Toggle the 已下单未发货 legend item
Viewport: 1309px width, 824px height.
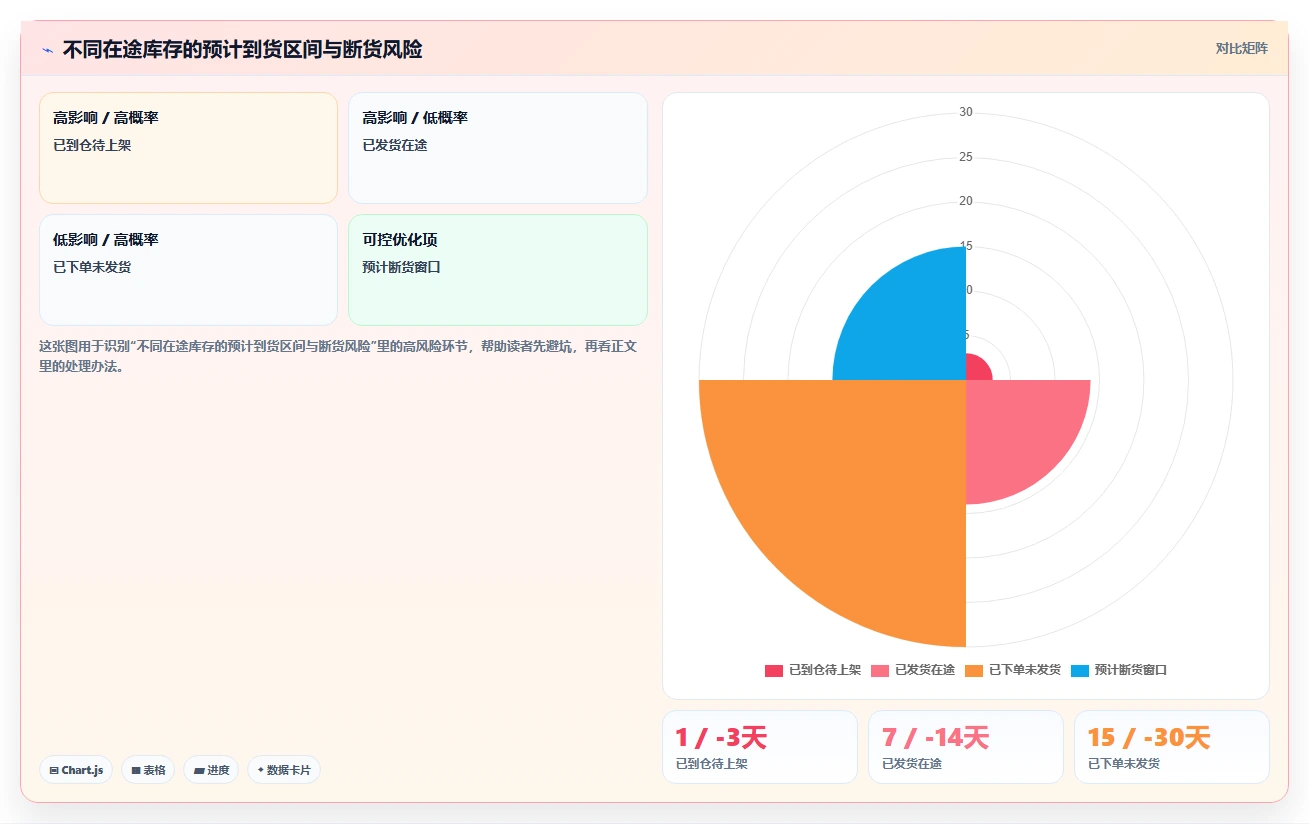coord(1013,670)
